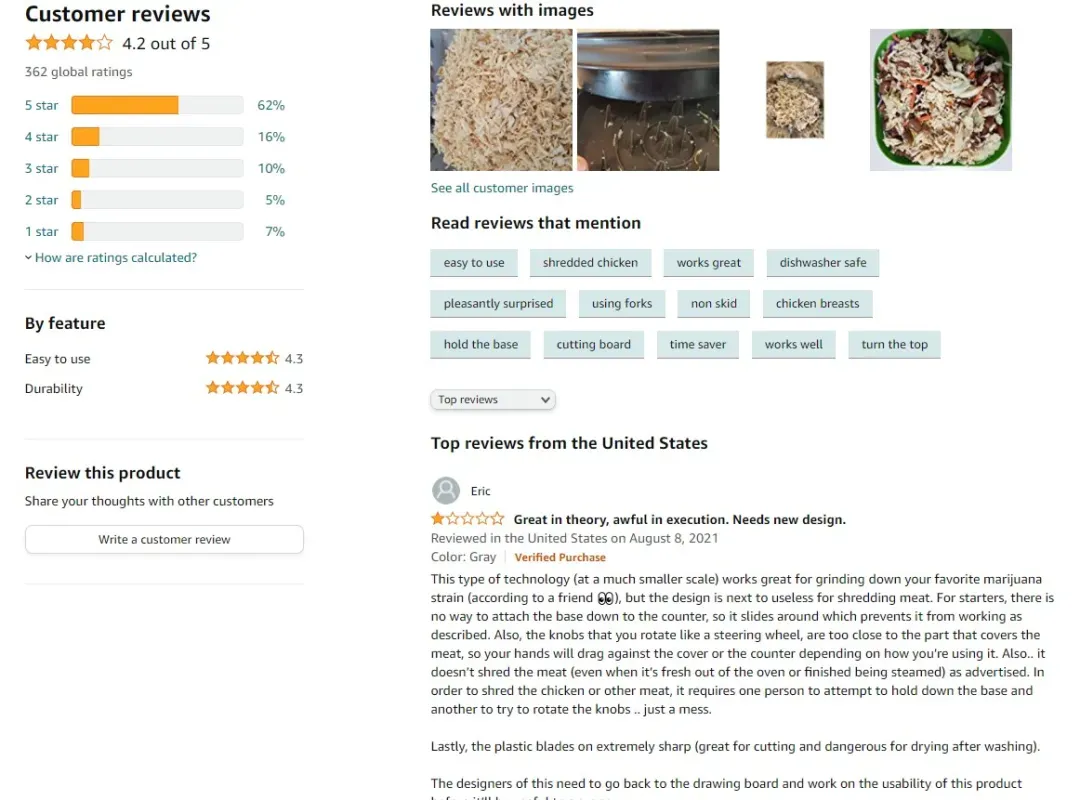This screenshot has height=800, width=1080.
Task: Select the cutting board review tag
Action: [x=593, y=345]
